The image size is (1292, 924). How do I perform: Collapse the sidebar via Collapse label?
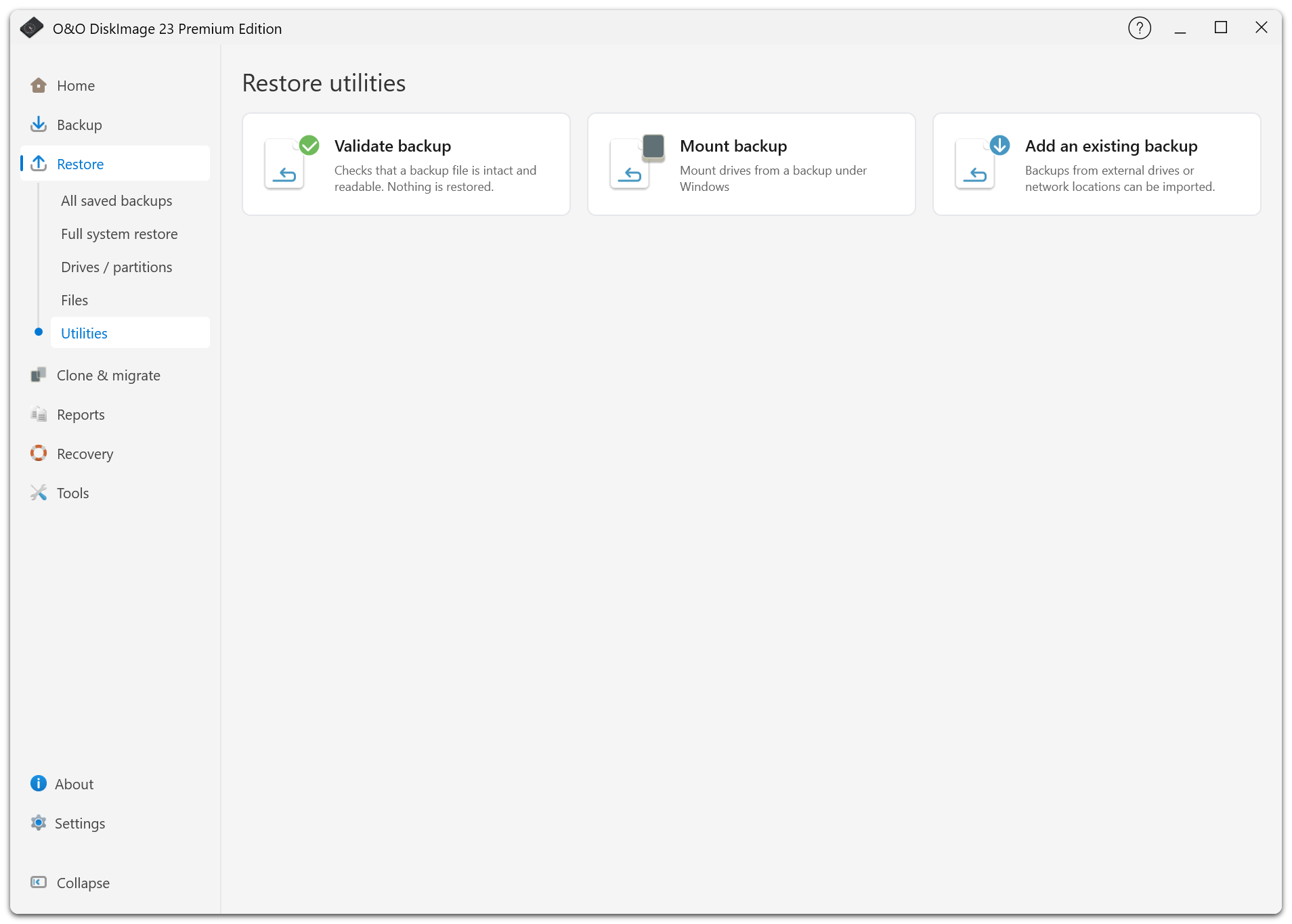[83, 883]
